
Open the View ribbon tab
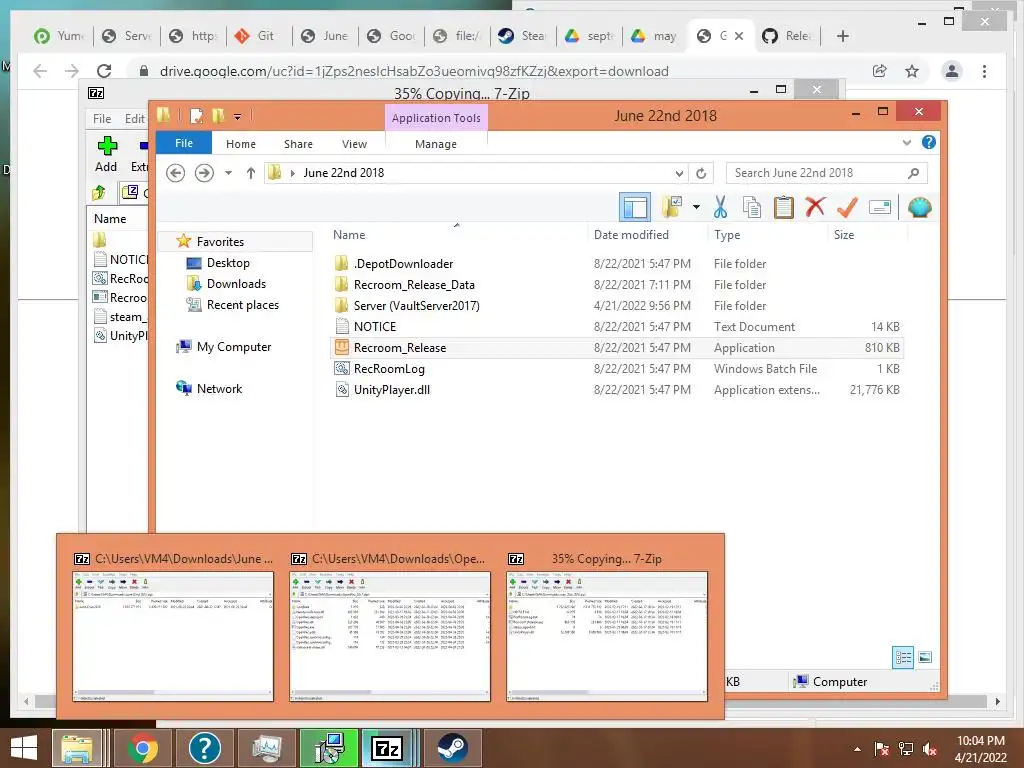coord(355,144)
